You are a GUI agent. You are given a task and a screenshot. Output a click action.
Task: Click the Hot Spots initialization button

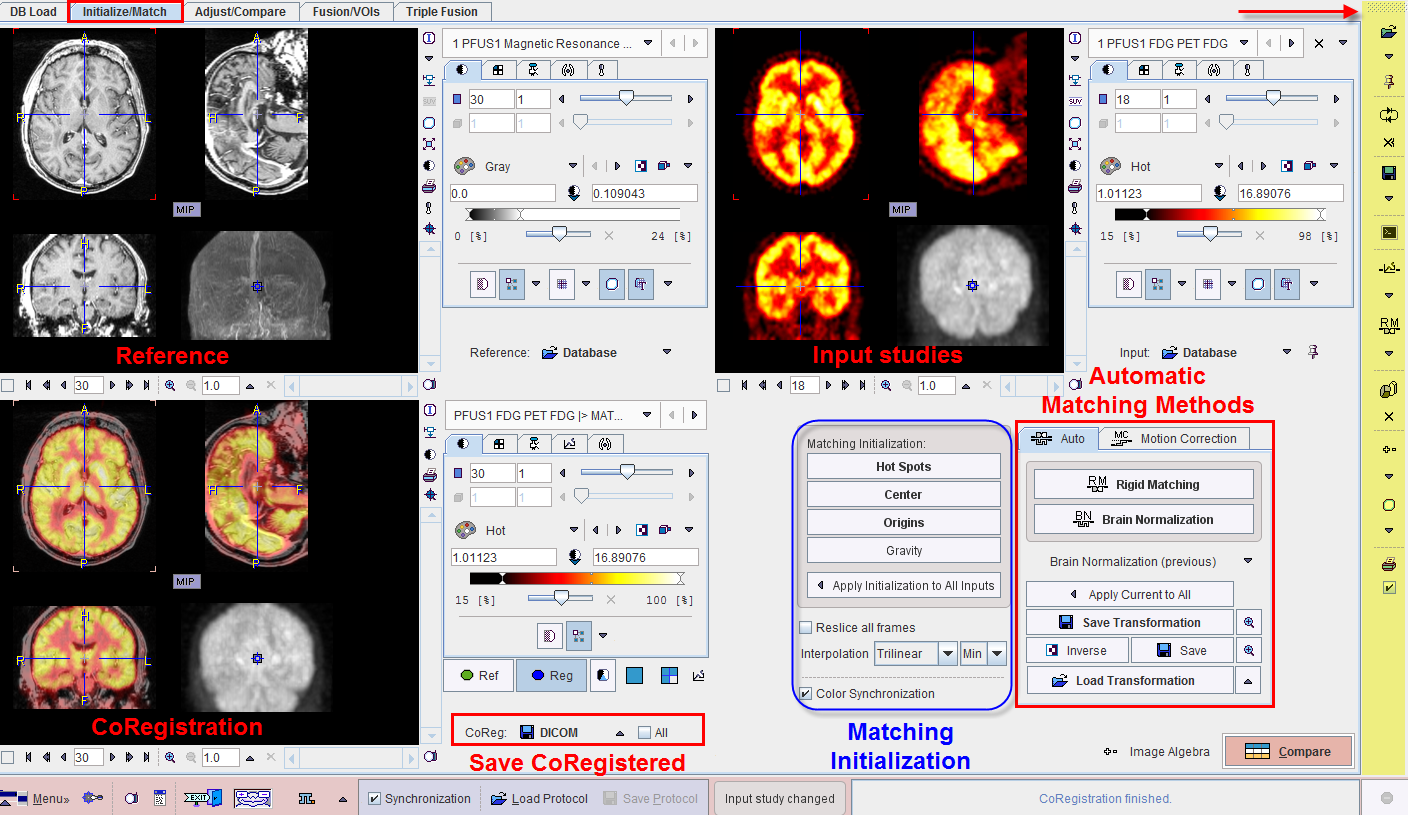click(x=903, y=466)
